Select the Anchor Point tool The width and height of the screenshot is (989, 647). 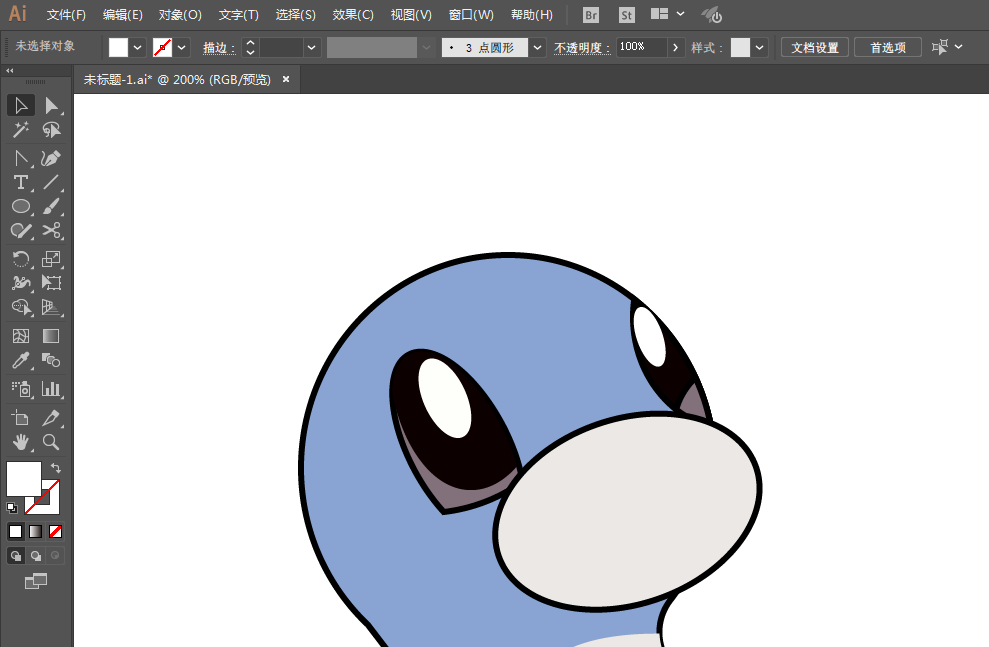point(21,158)
